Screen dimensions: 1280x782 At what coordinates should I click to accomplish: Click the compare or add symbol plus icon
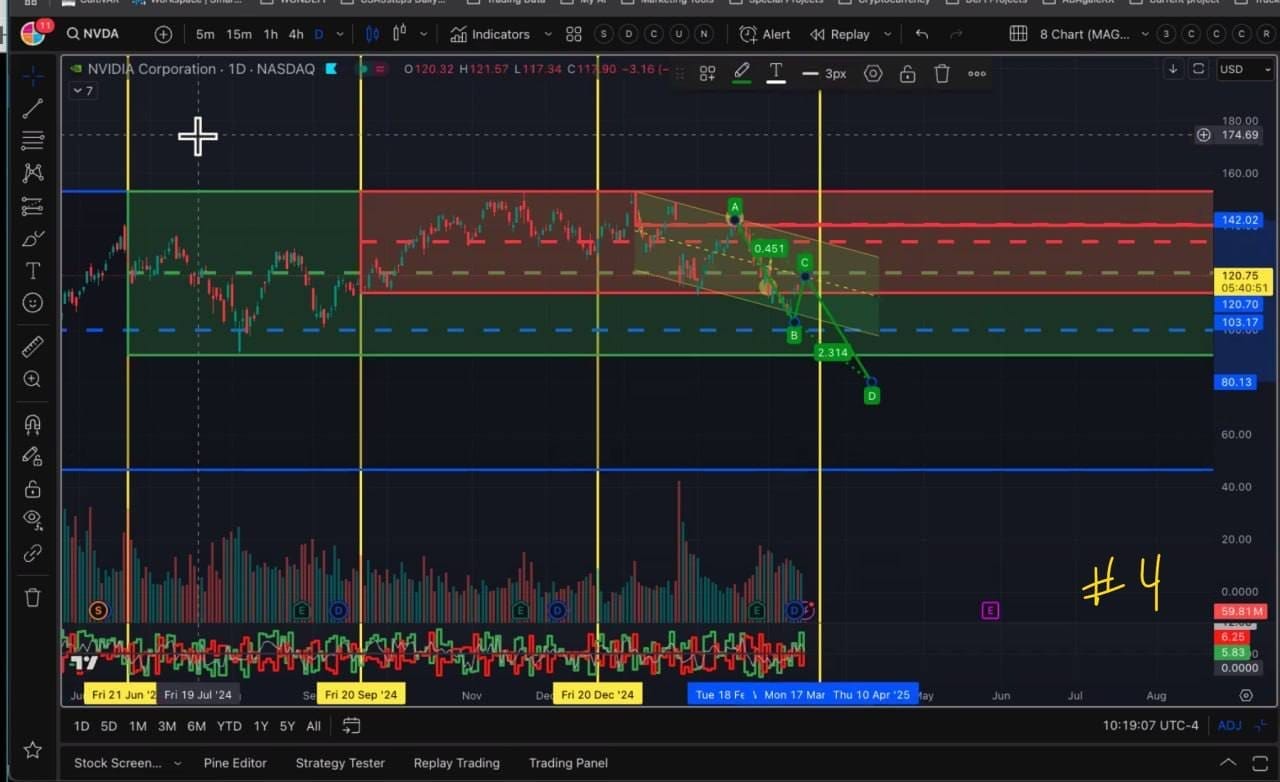click(x=163, y=34)
